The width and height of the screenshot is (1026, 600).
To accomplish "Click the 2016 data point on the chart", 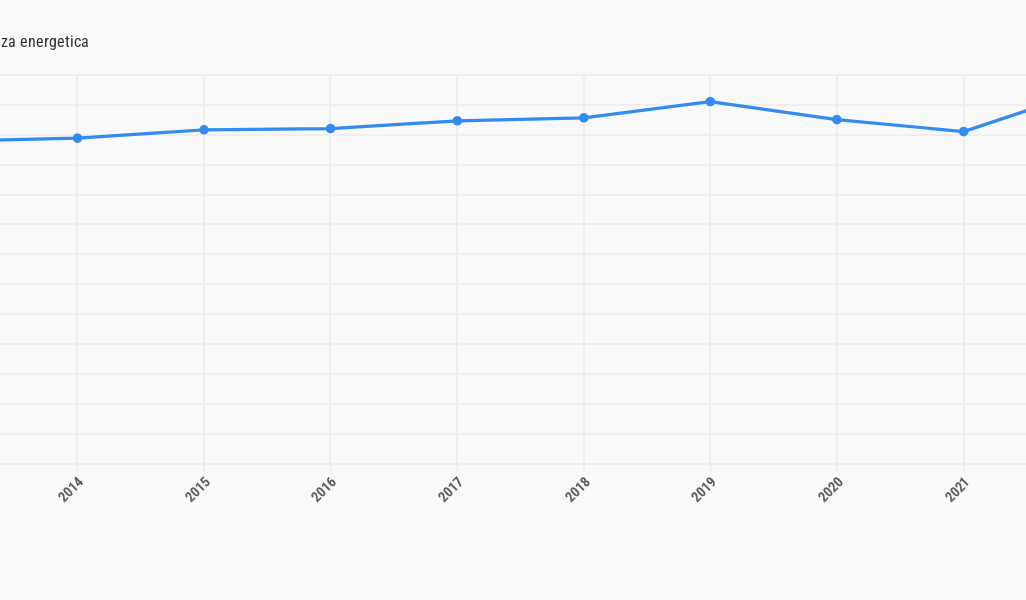I will coord(330,129).
